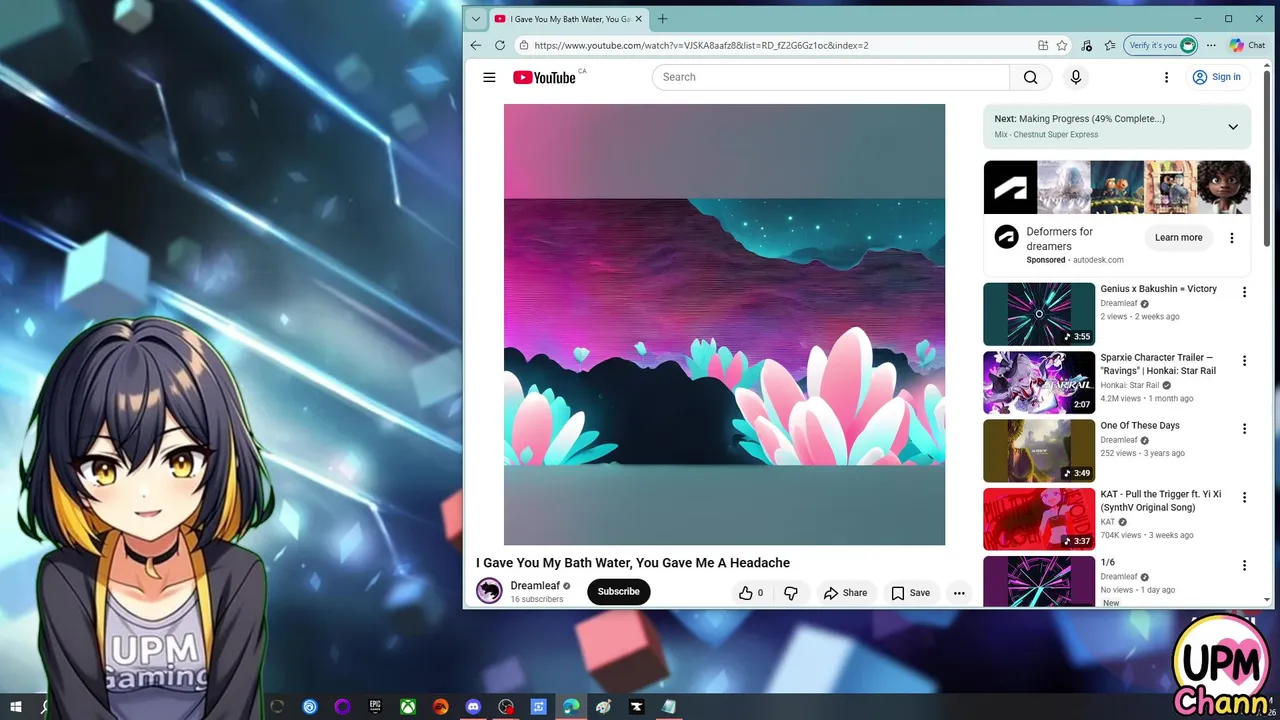The width and height of the screenshot is (1280, 720).
Task: Open Genius x Bakushin = Victory thumbnail
Action: point(1039,314)
